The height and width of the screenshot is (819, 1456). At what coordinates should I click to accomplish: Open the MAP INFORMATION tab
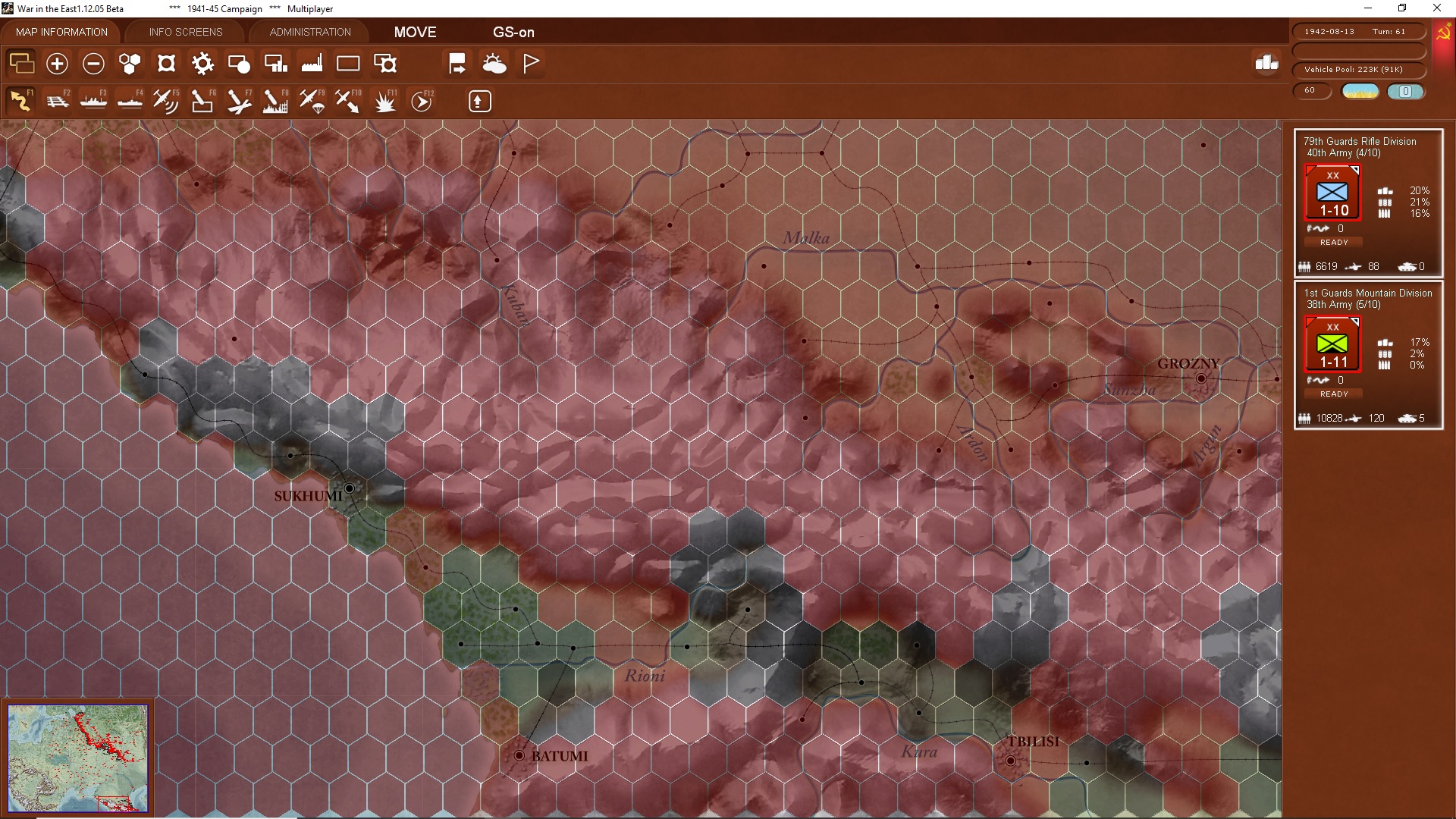(x=61, y=32)
